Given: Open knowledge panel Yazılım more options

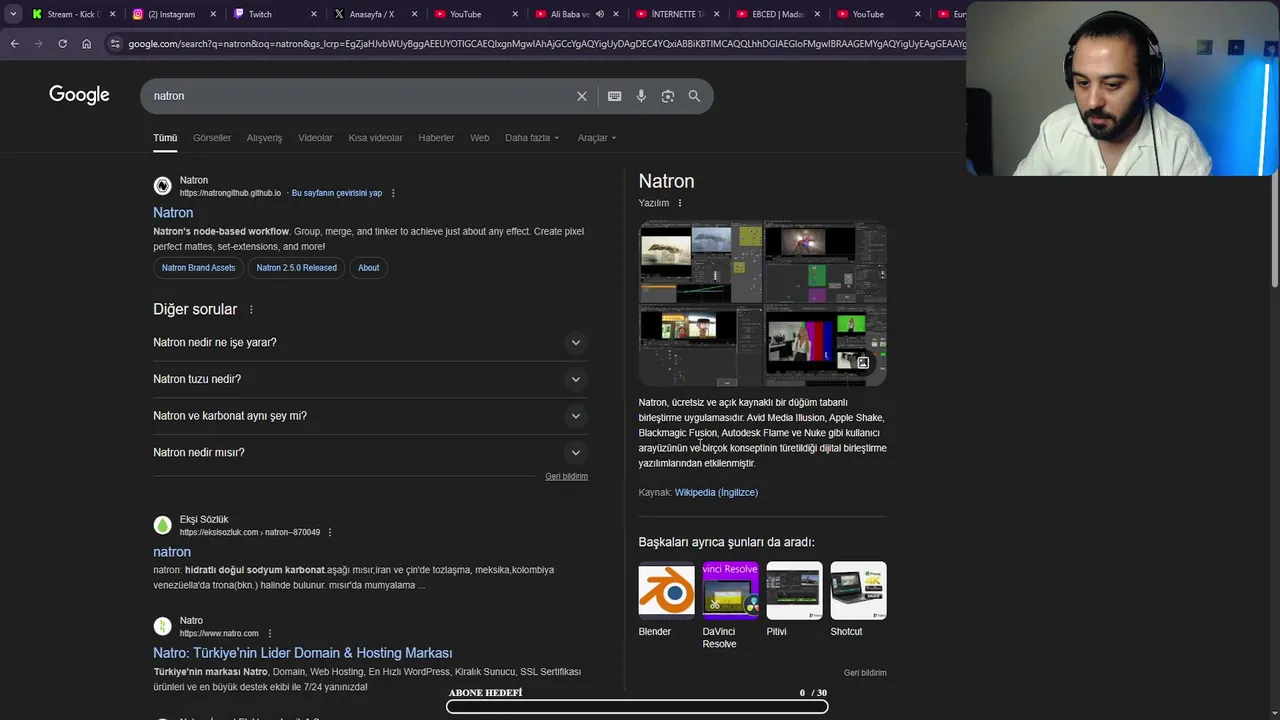Looking at the screenshot, I should [x=680, y=203].
